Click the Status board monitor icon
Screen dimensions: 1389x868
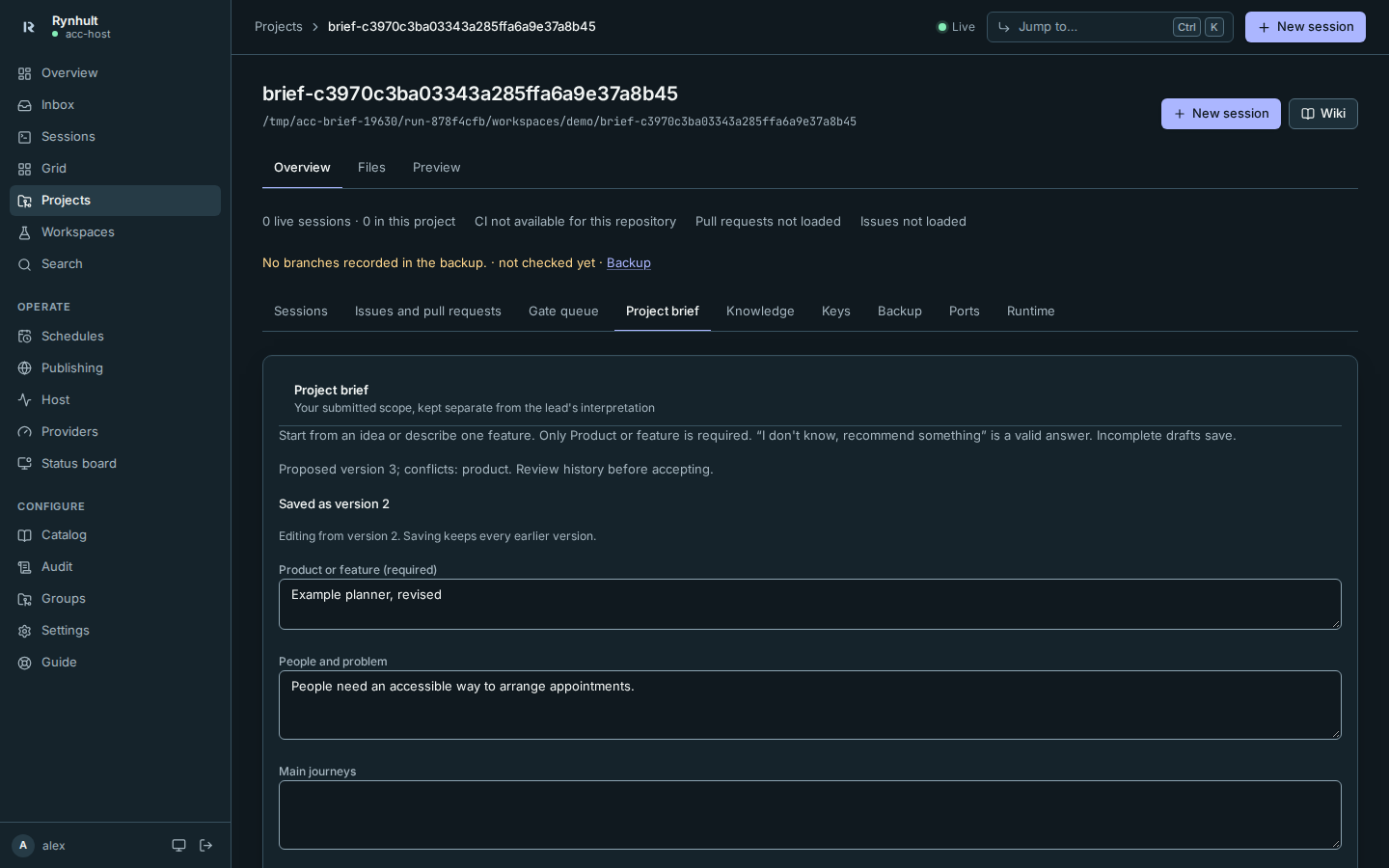(x=25, y=464)
